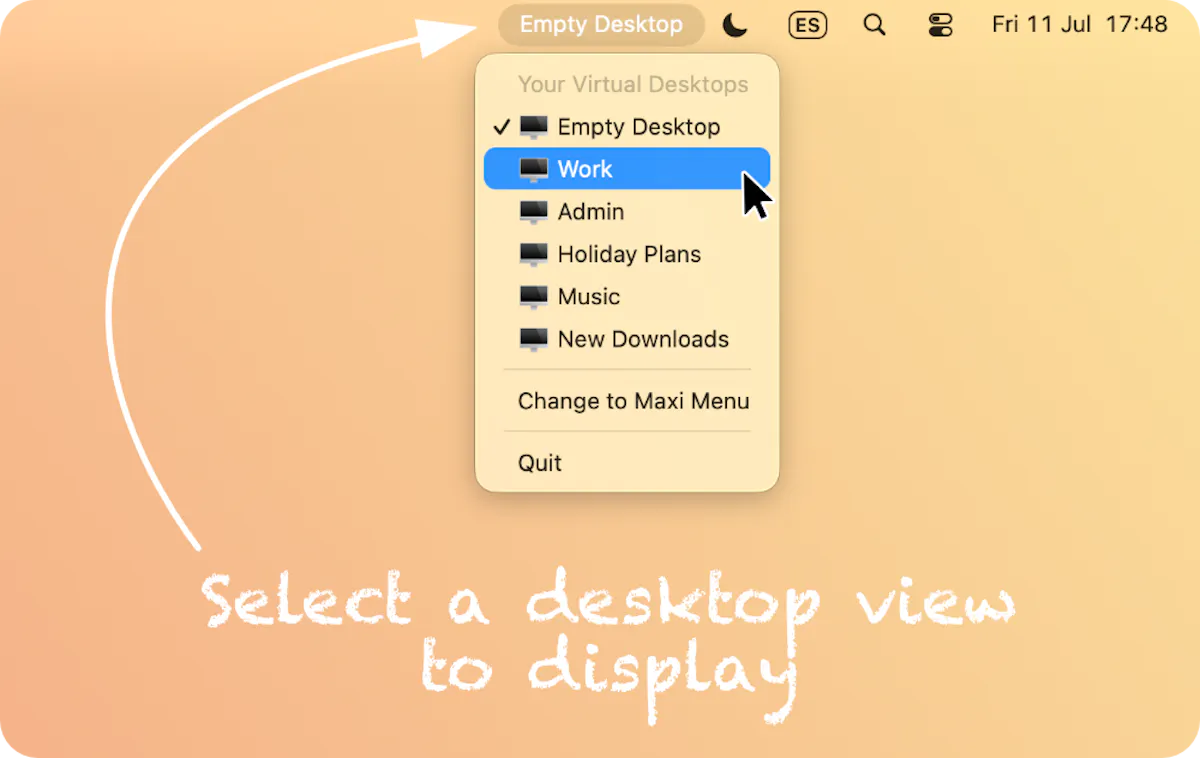Click the monitor icon beside Holiday Plans

tap(534, 255)
